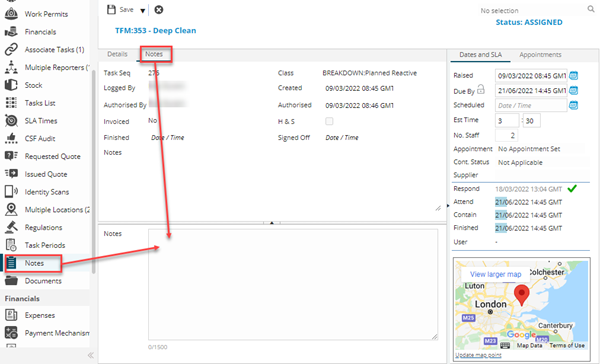Collapse right panel with side arrow
Viewport: 600px width, 364px height.
click(x=448, y=206)
